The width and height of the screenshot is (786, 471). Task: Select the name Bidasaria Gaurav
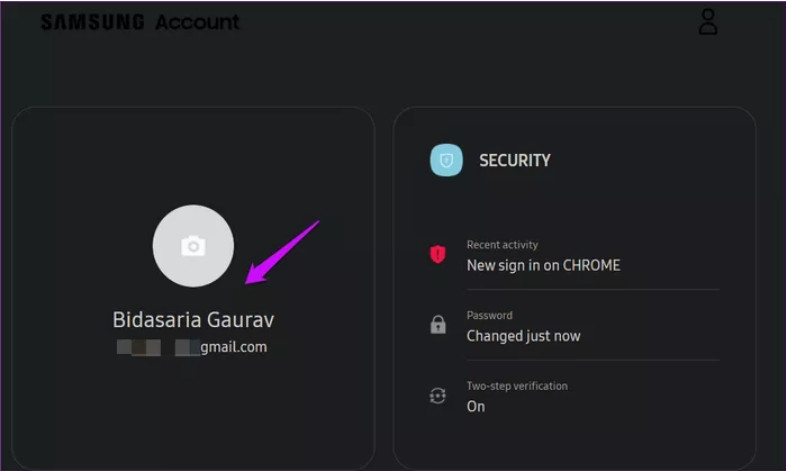point(193,320)
